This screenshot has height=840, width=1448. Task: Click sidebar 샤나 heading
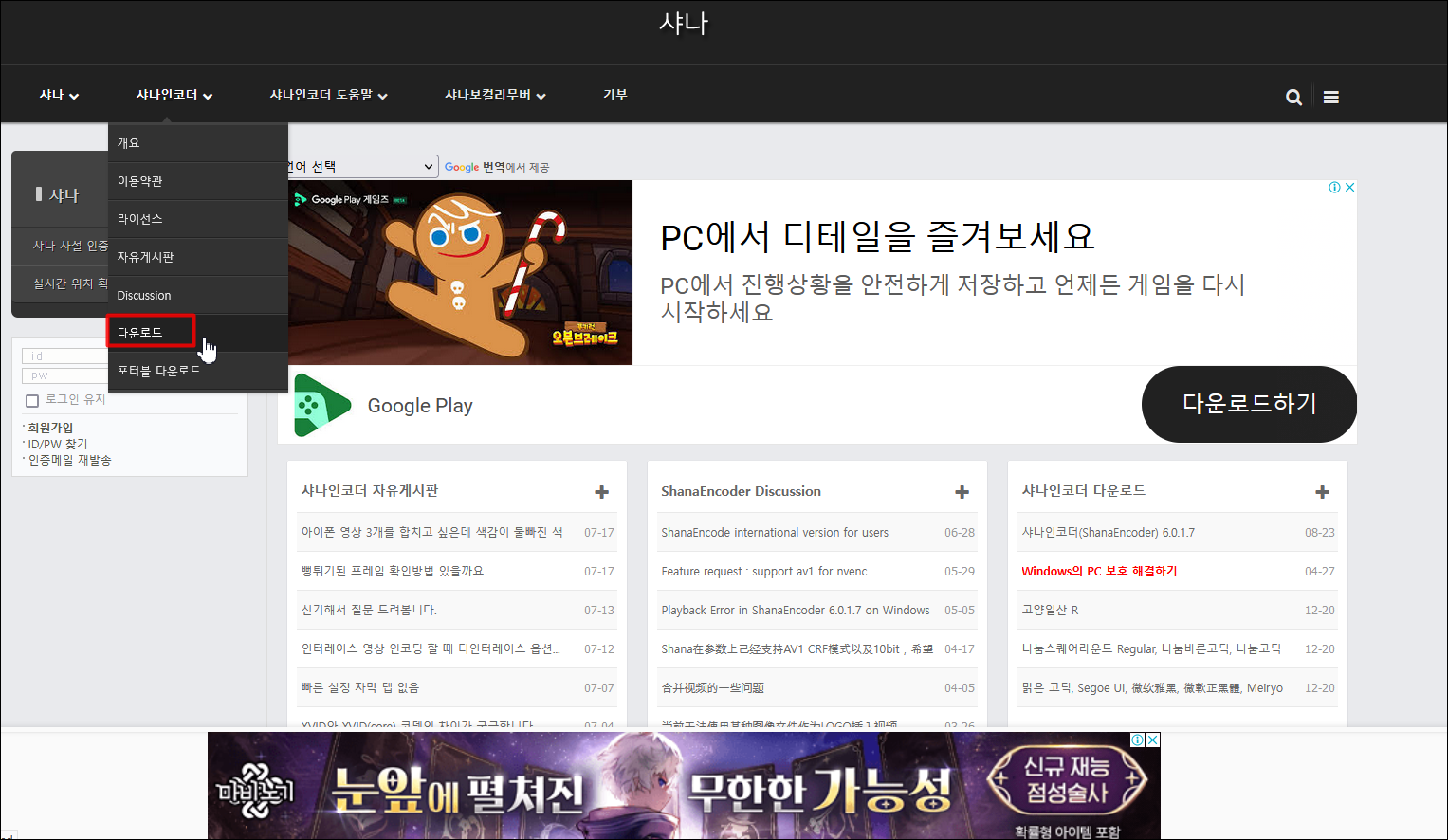tap(64, 195)
